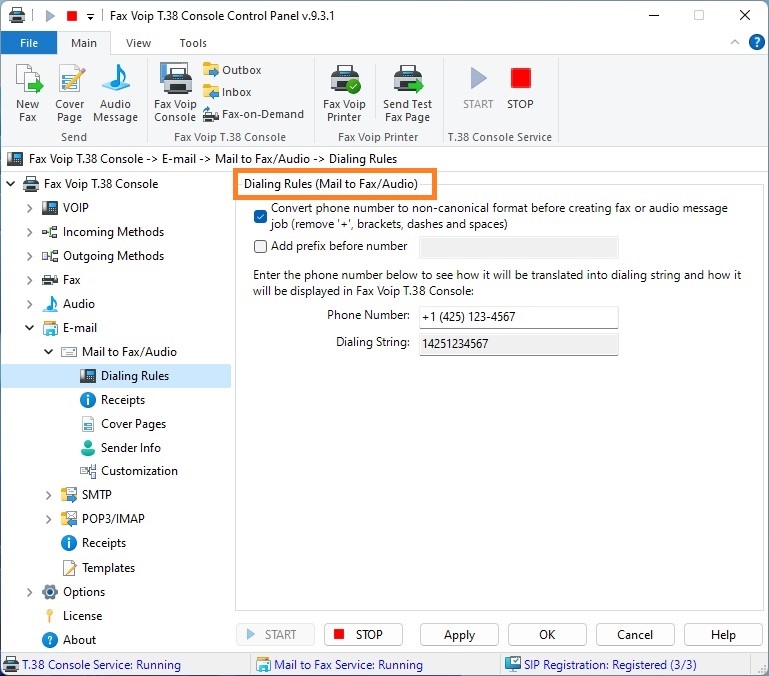Viewport: 769px width, 676px height.
Task: Open Fax-on-Demand from ribbon
Action: coord(253,114)
